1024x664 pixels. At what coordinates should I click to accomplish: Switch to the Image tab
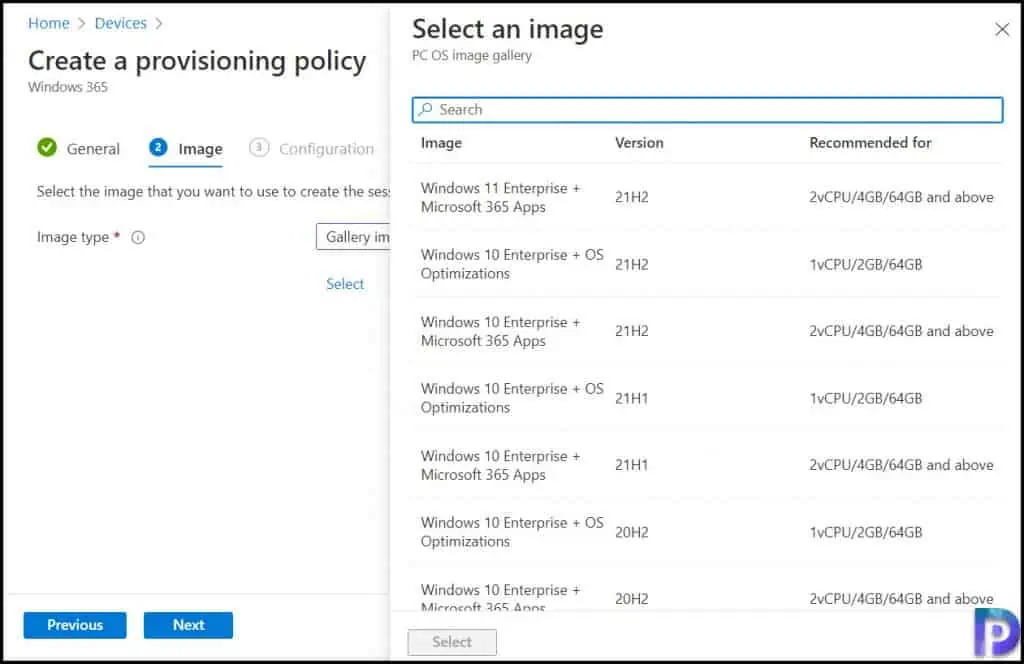[186, 149]
